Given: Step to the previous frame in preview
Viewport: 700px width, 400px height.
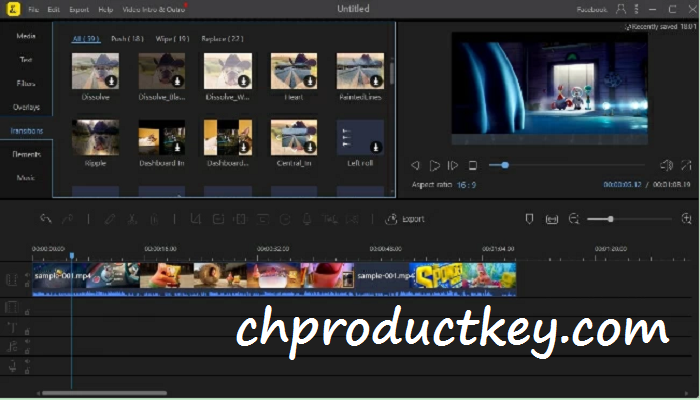Looking at the screenshot, I should (415, 166).
